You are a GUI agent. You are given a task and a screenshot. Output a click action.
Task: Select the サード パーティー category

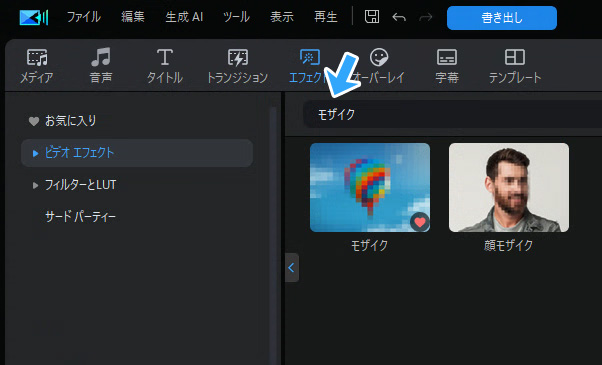80,217
